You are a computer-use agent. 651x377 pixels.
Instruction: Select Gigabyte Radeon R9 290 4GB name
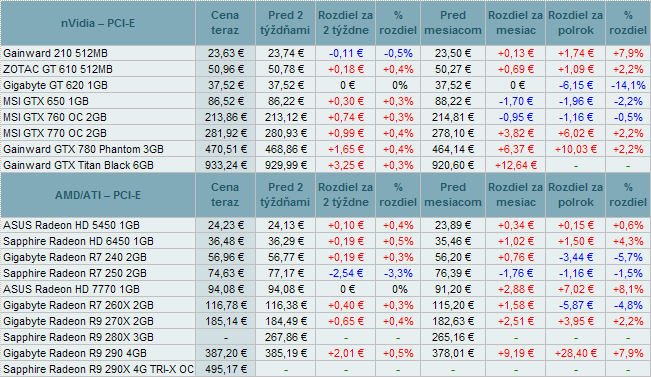click(x=75, y=353)
